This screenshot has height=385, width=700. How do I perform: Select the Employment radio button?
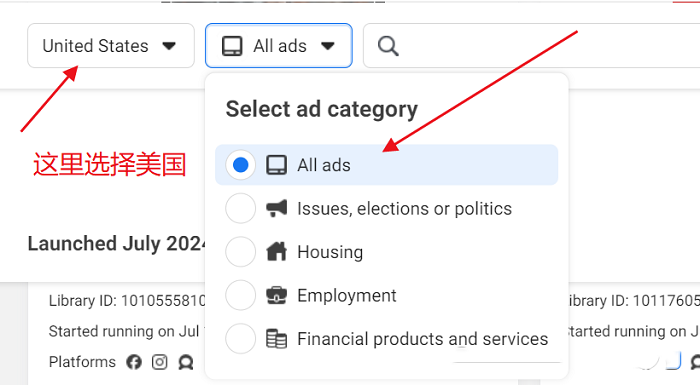tap(241, 295)
